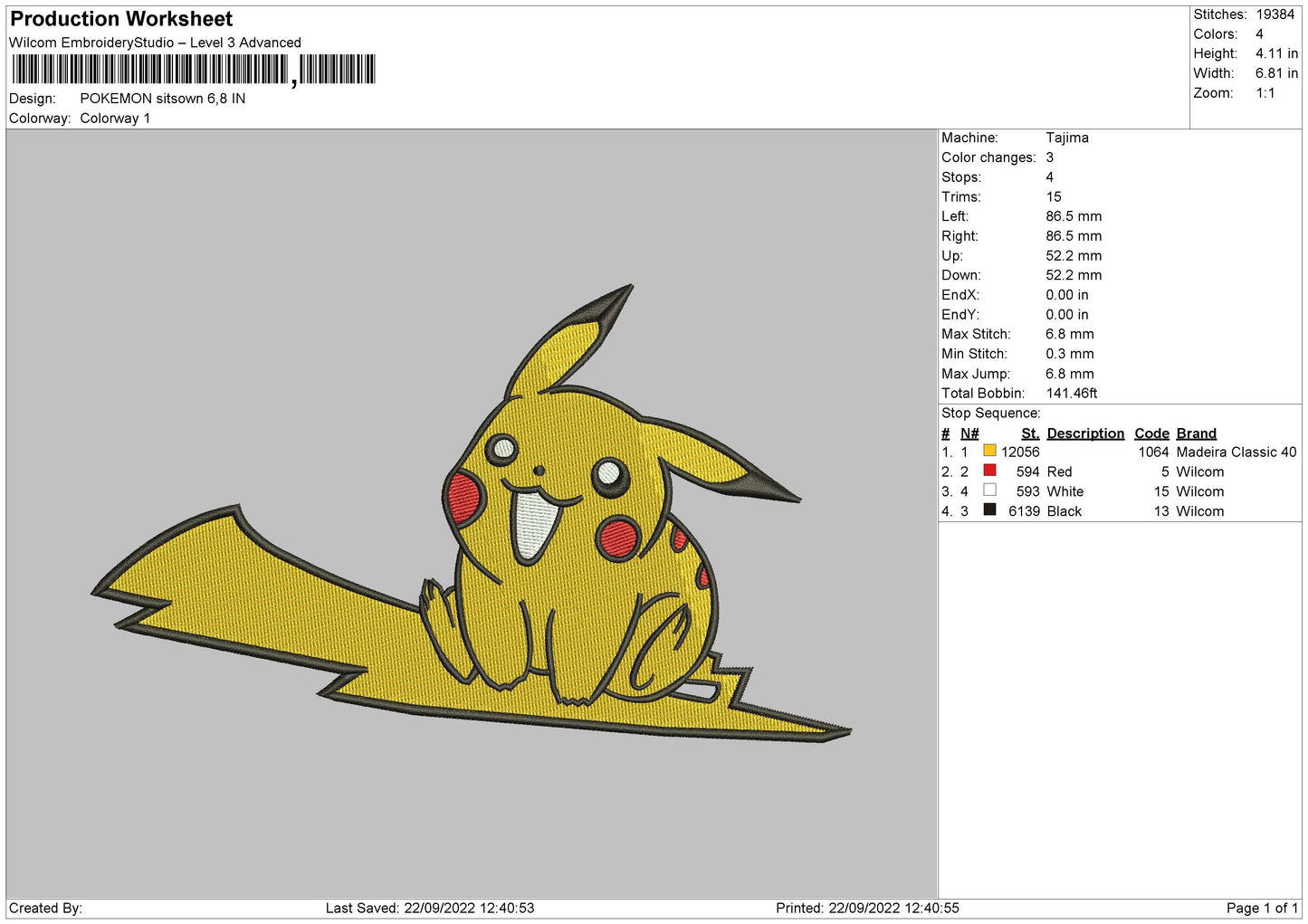
Task: Click the Trims value '15'
Action: [1054, 196]
